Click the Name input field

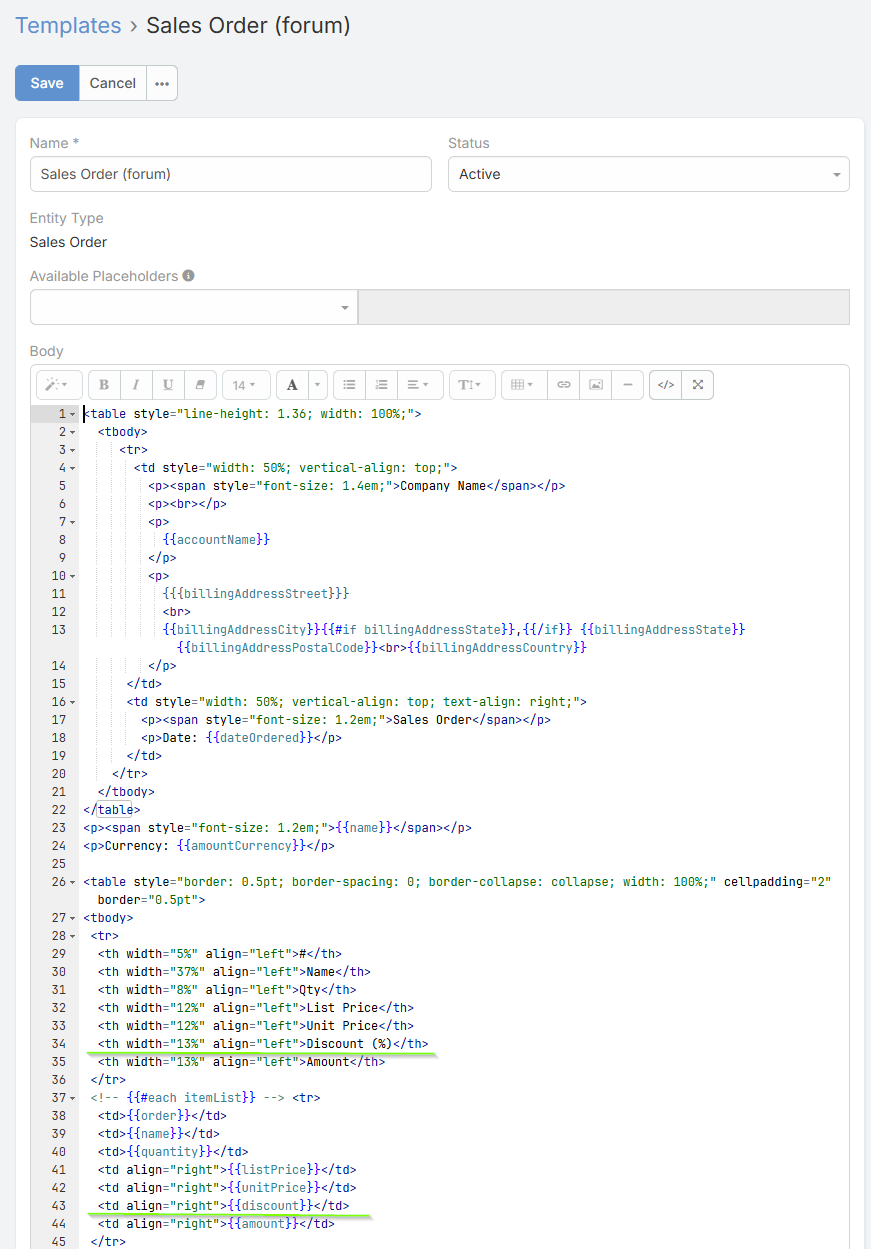tap(230, 174)
